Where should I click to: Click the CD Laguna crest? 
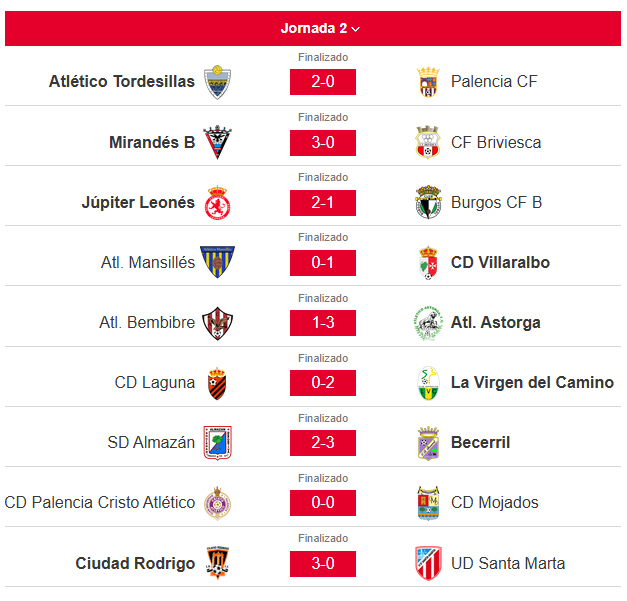tap(217, 383)
